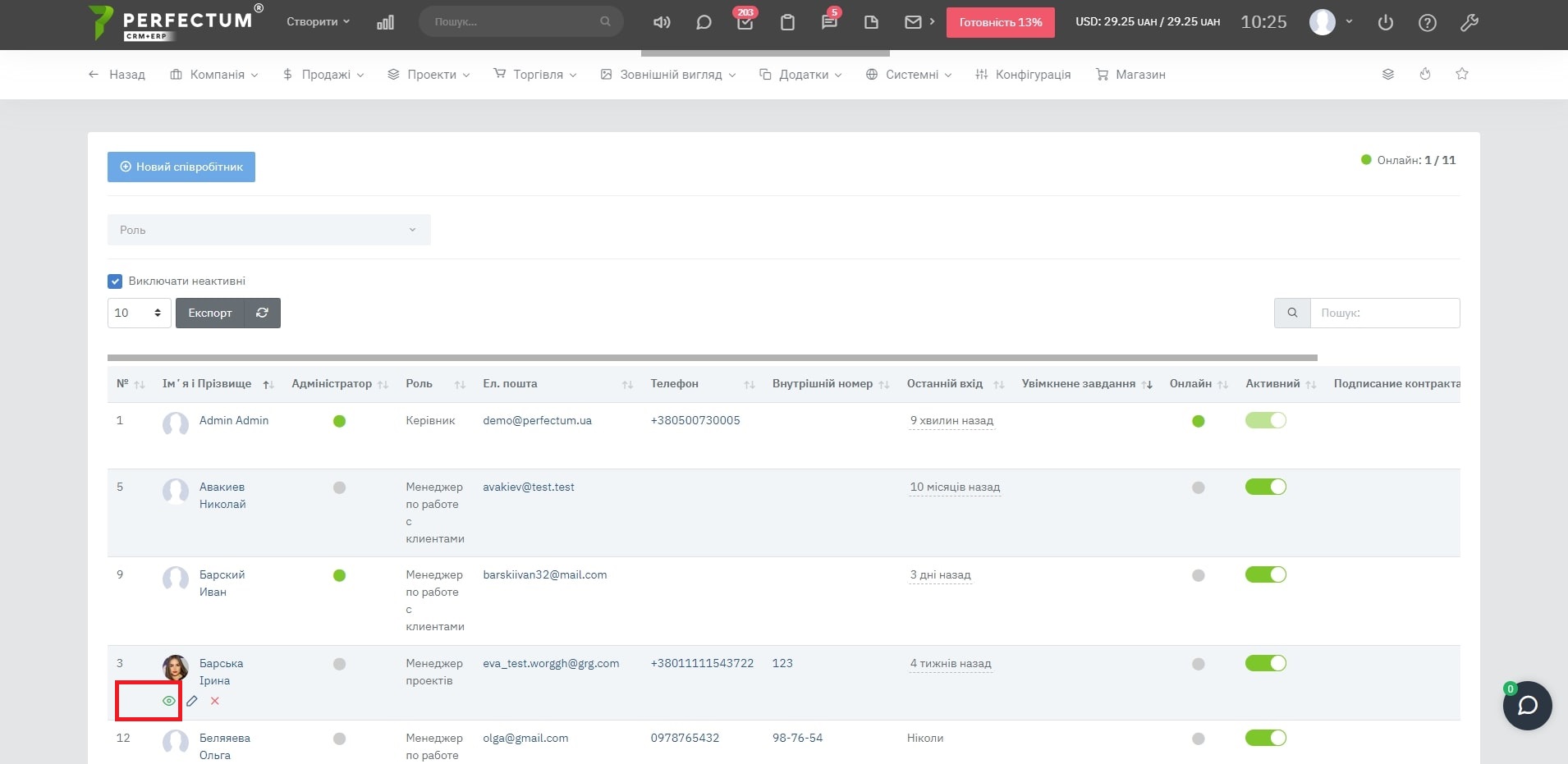Viewport: 1568px width, 764px height.
Task: Toggle the active switch for Авакиев Николай
Action: pos(1265,487)
